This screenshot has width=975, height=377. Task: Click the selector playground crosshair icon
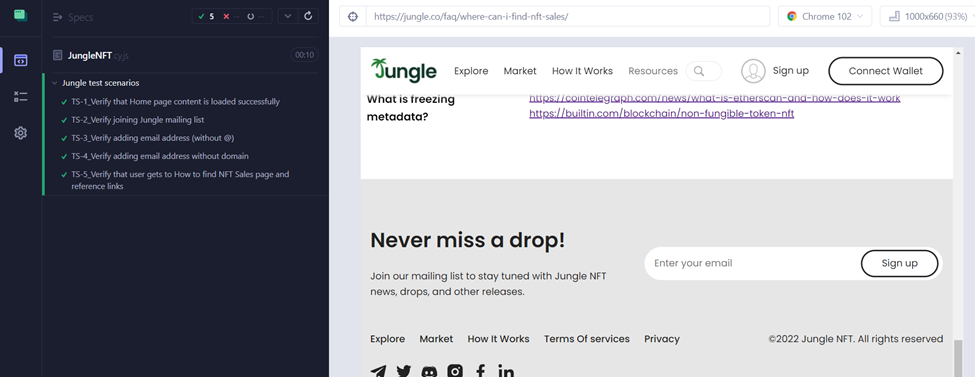(x=353, y=16)
